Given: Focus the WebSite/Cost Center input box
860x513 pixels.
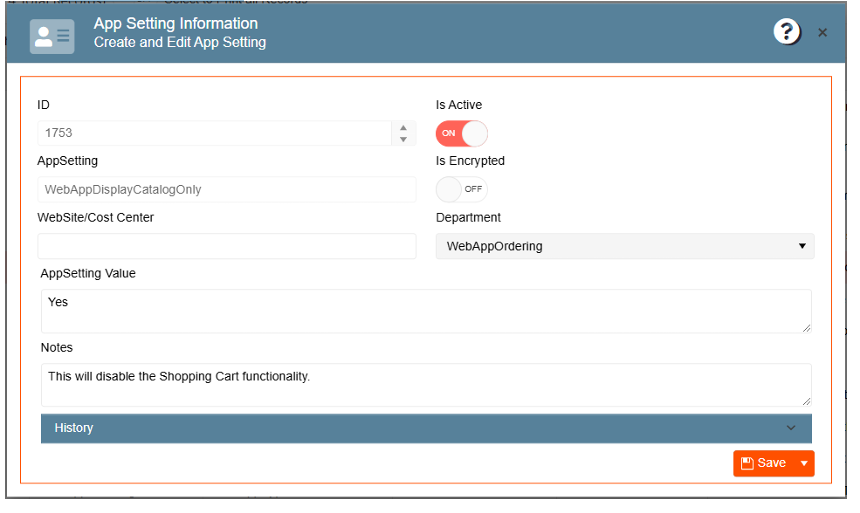Looking at the screenshot, I should click(226, 246).
